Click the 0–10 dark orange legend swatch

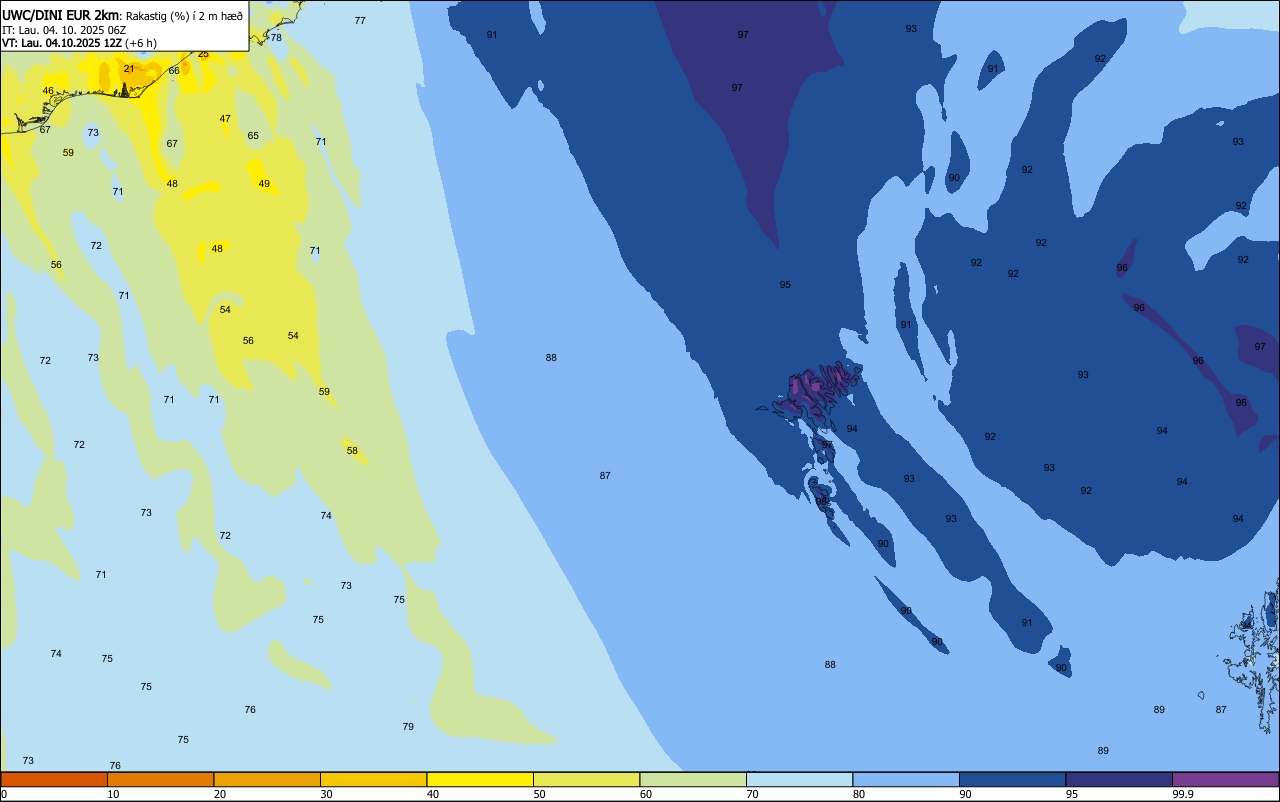(54, 779)
